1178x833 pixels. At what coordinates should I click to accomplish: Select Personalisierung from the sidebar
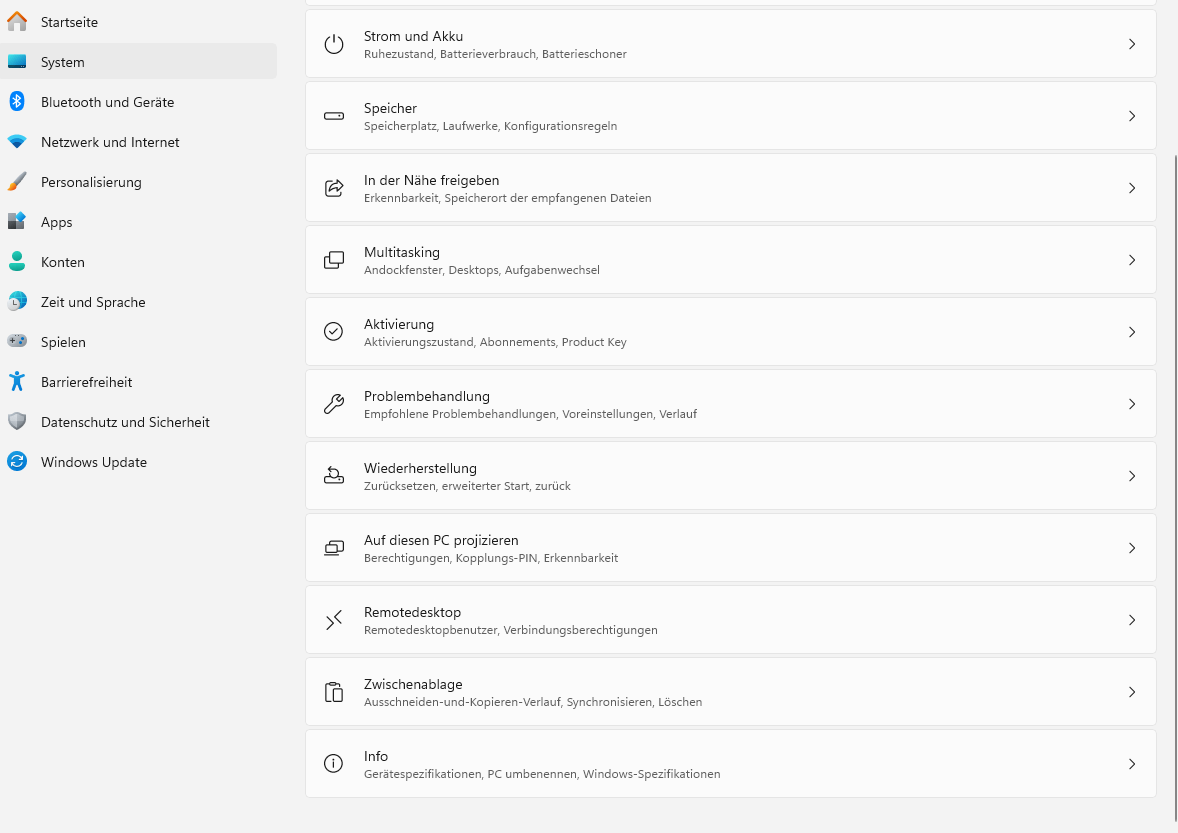91,182
